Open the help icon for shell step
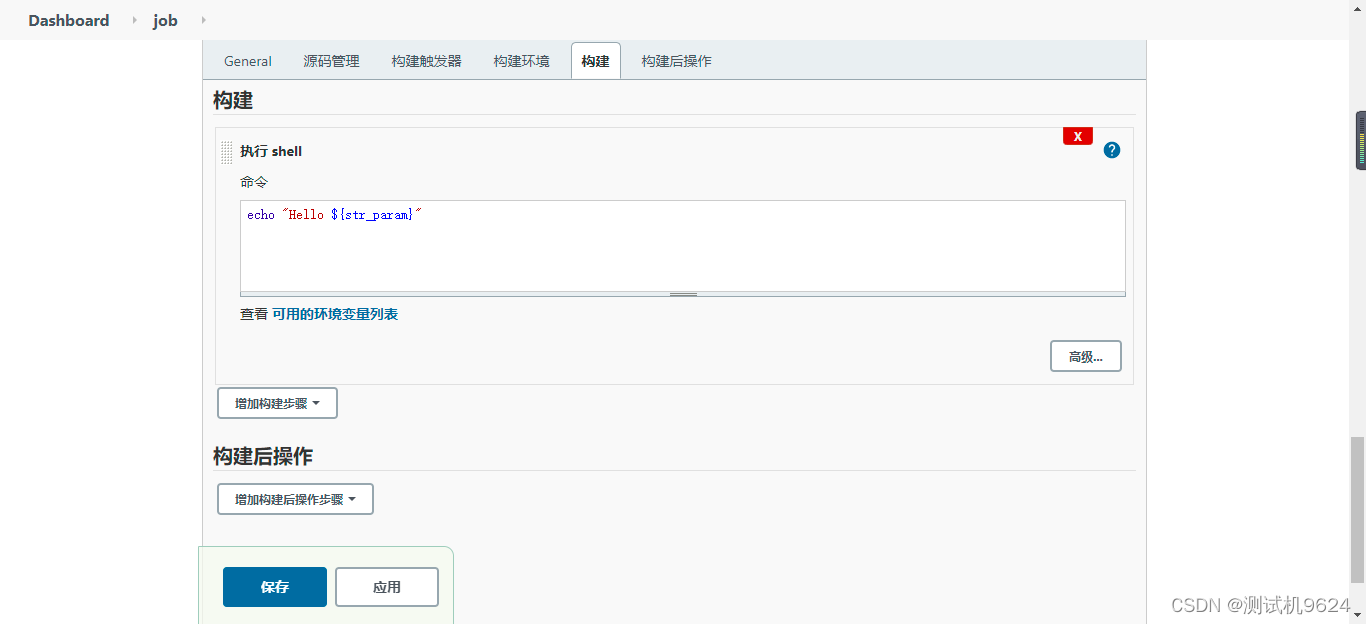 coord(1112,150)
